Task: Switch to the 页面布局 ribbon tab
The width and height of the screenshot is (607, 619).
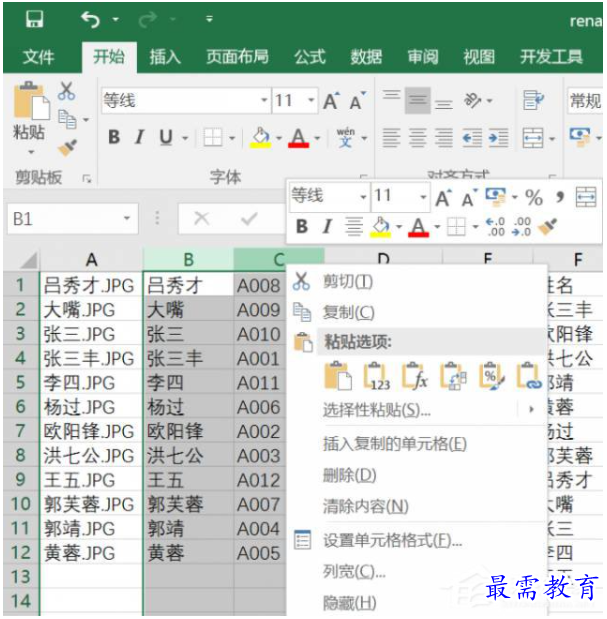Action: click(237, 57)
